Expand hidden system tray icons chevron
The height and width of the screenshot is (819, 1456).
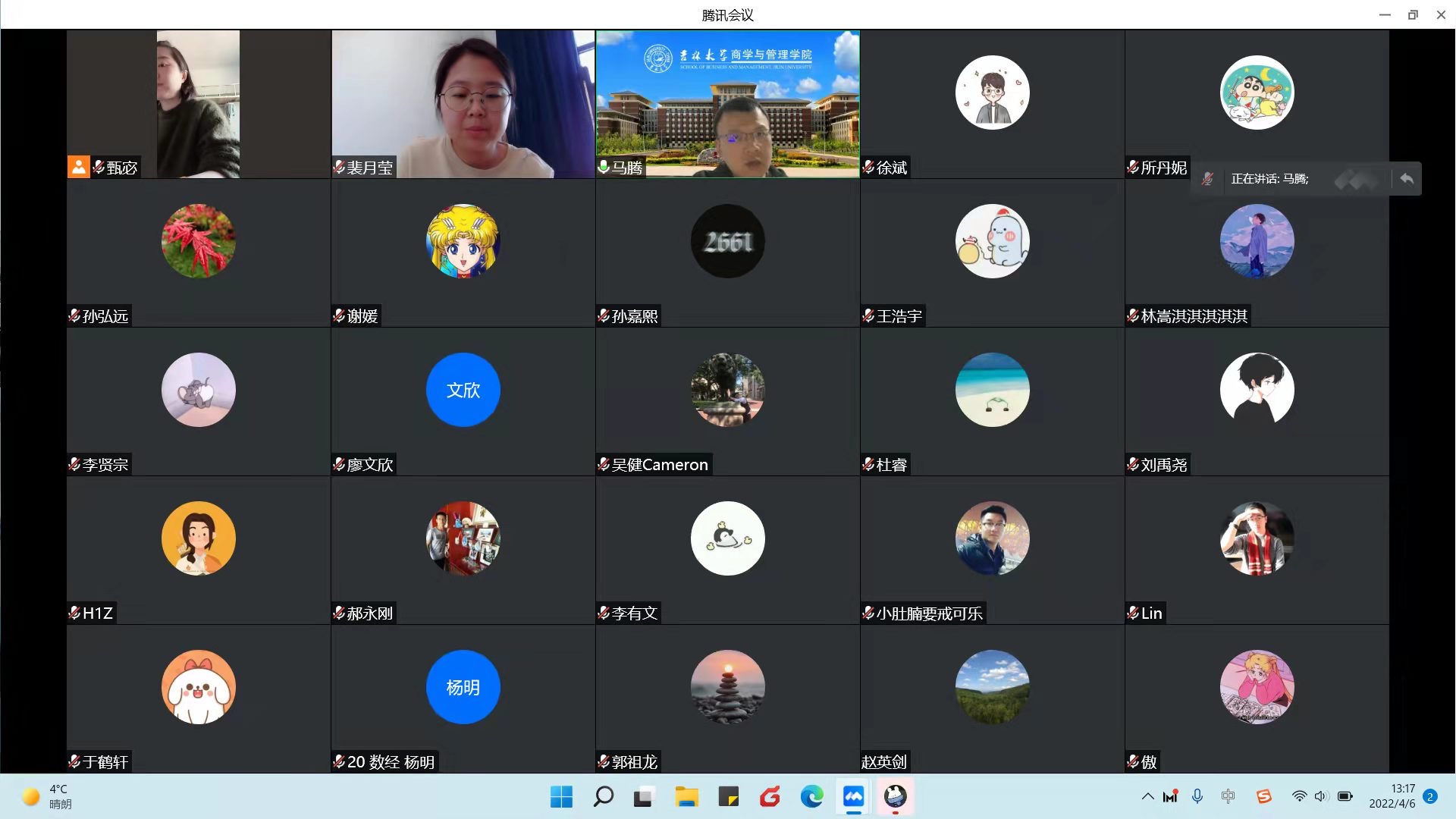[1147, 796]
